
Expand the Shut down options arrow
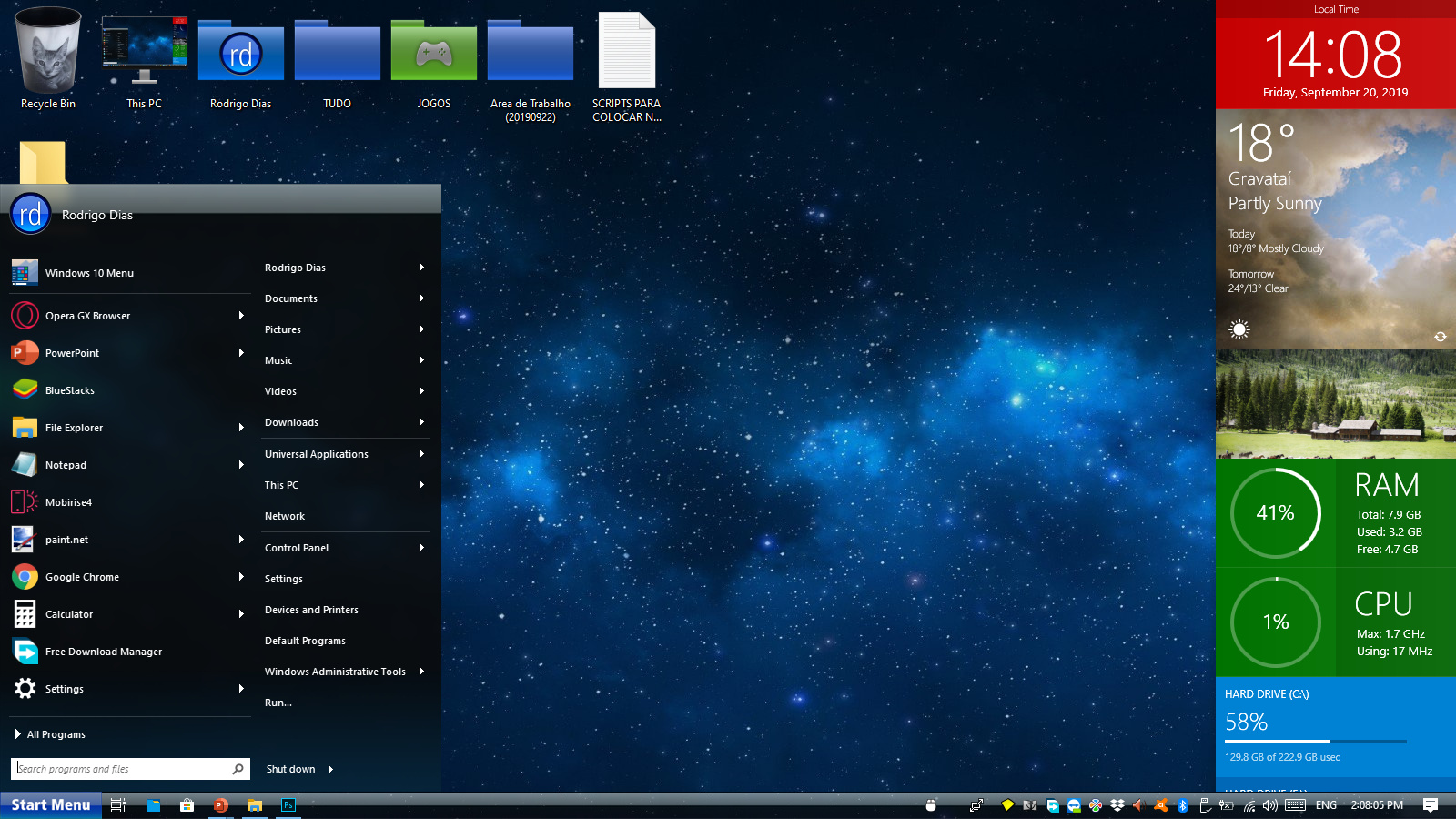click(x=331, y=769)
